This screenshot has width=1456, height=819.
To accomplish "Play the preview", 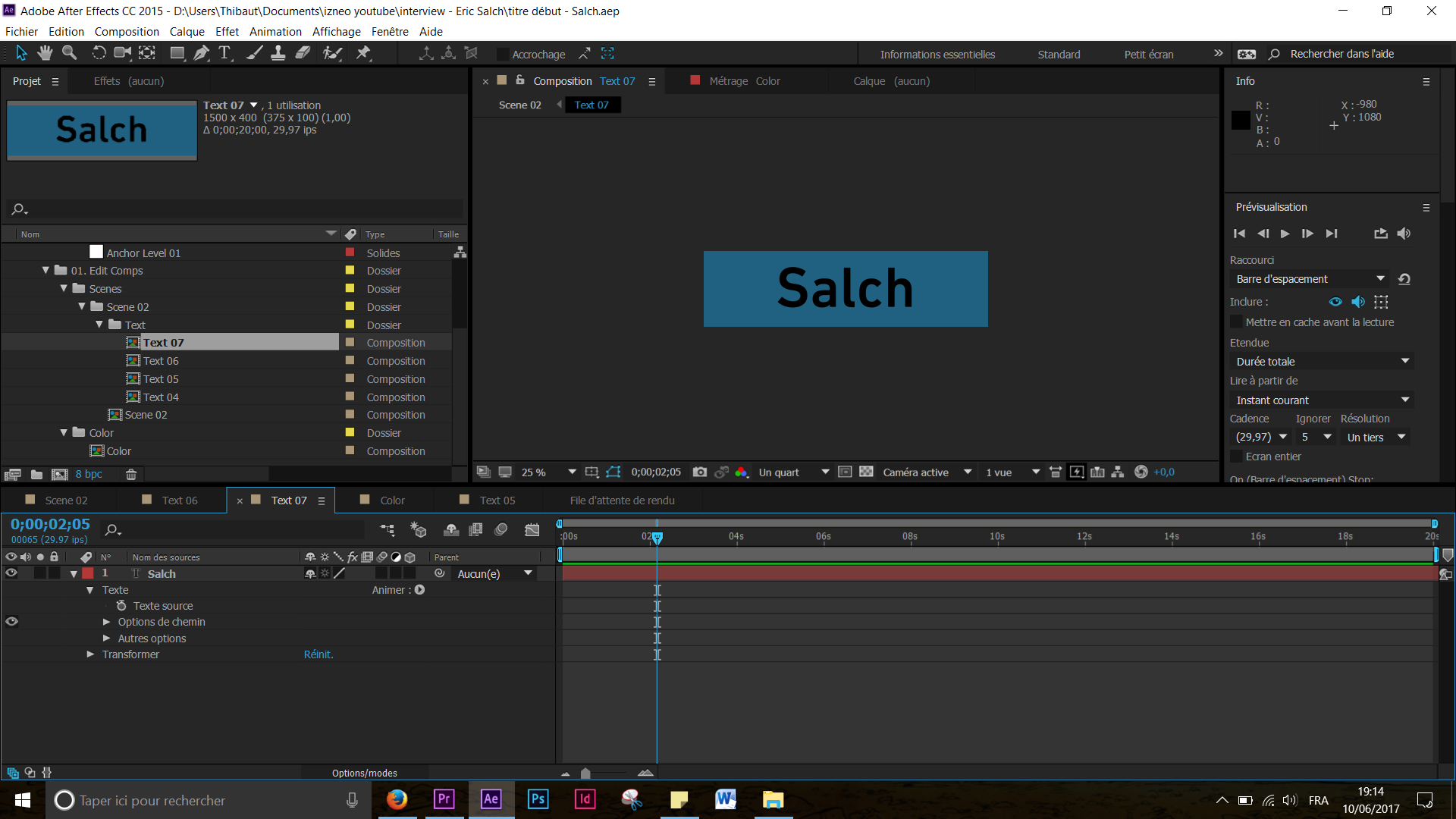I will tap(1285, 234).
